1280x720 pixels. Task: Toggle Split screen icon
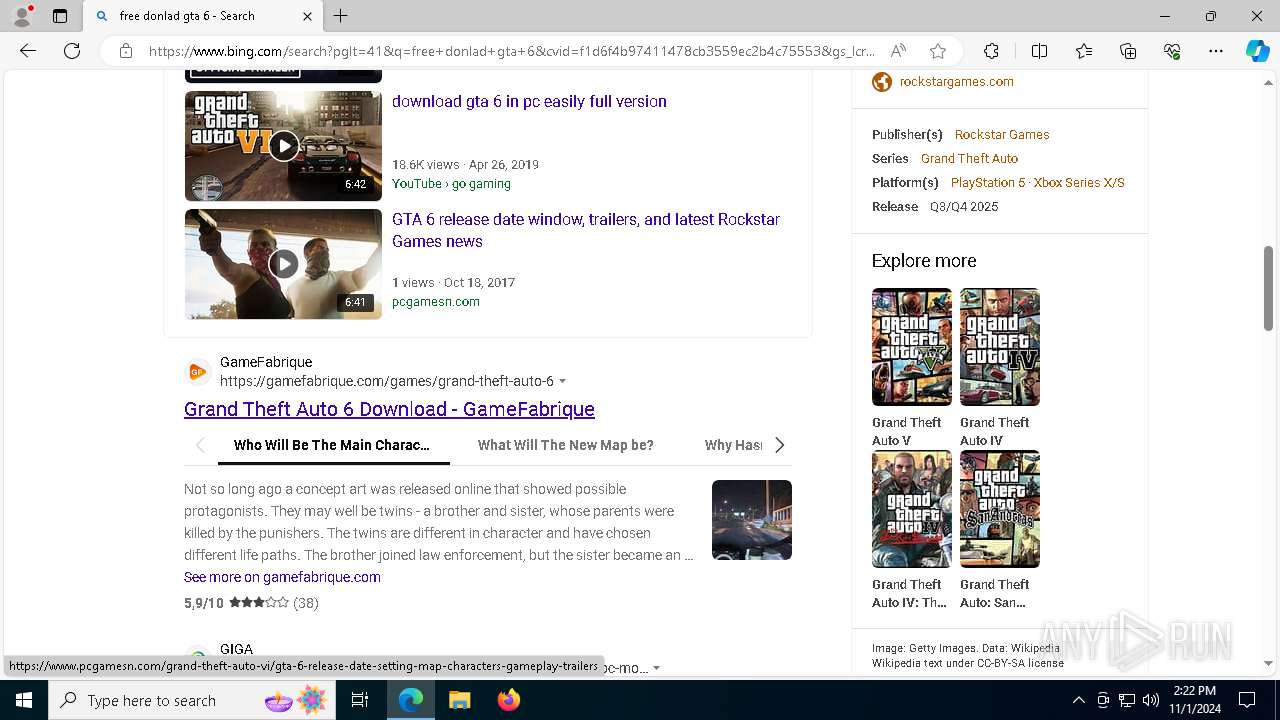1039,51
